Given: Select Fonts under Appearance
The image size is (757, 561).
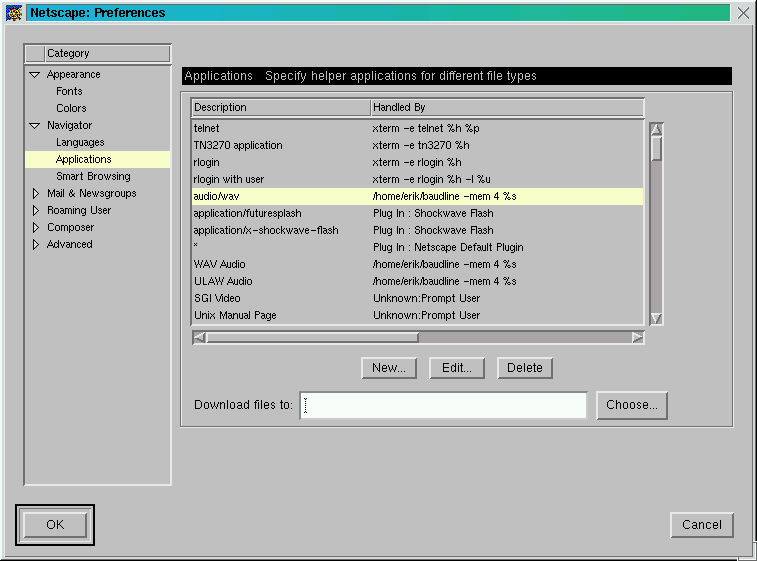Looking at the screenshot, I should click(69, 91).
